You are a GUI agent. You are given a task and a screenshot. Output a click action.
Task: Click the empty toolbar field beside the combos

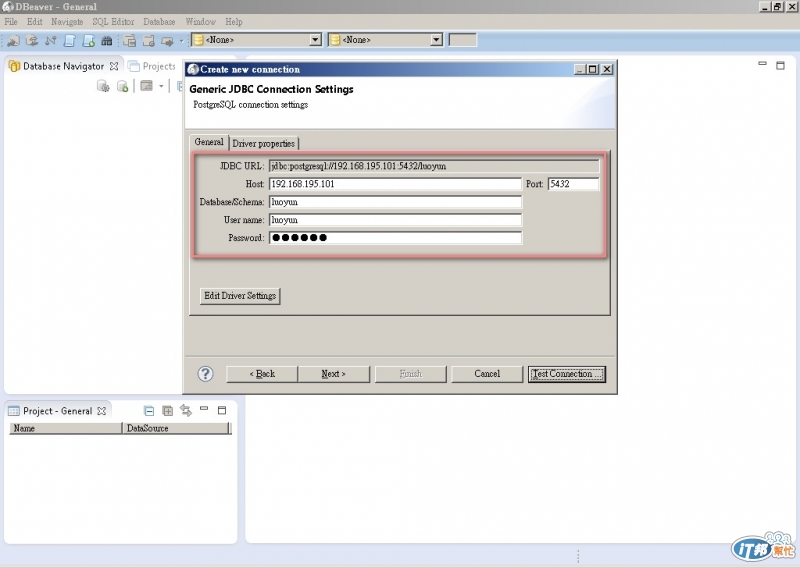[x=463, y=40]
